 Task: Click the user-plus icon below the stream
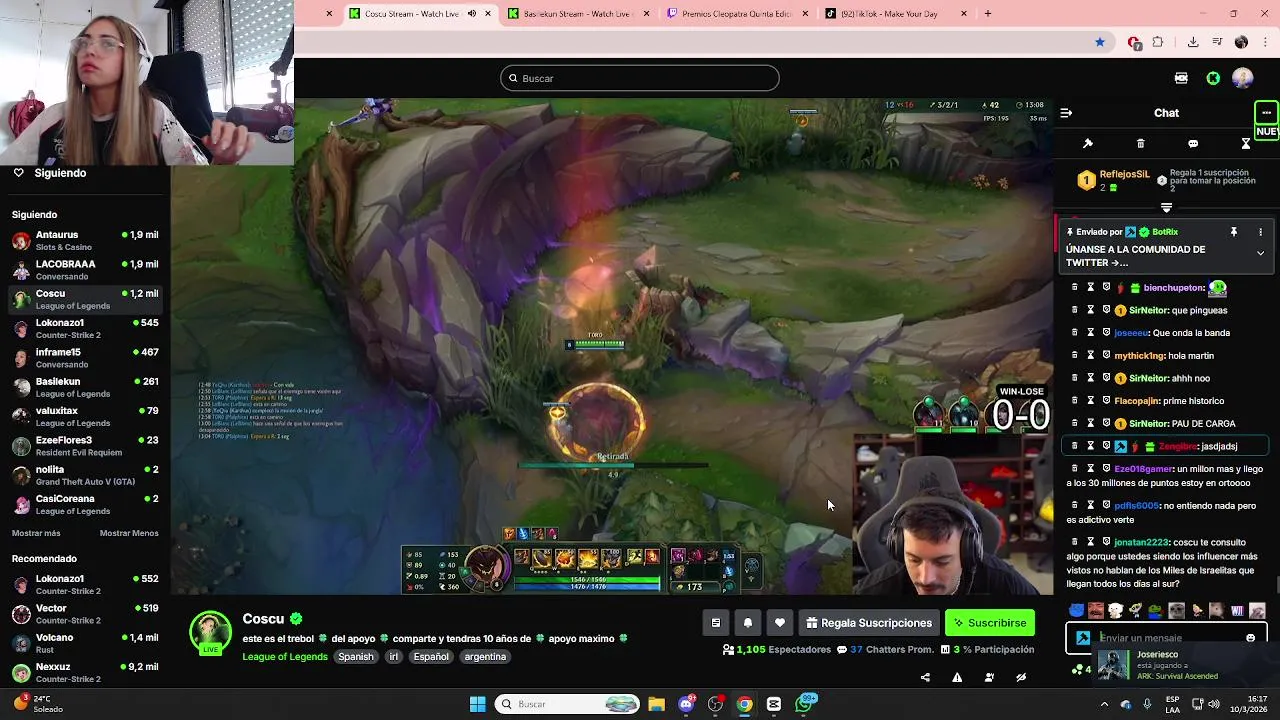point(989,677)
